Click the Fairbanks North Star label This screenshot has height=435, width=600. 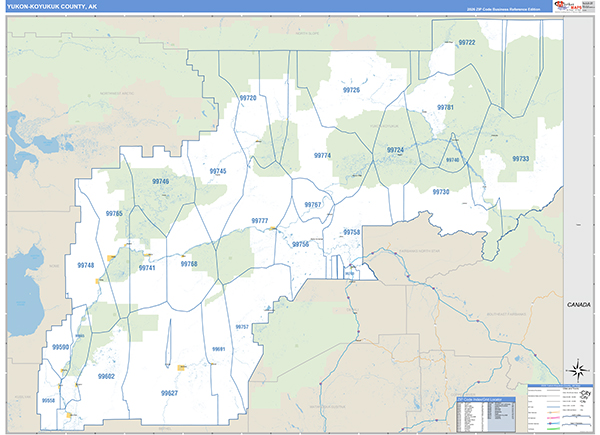coord(419,251)
